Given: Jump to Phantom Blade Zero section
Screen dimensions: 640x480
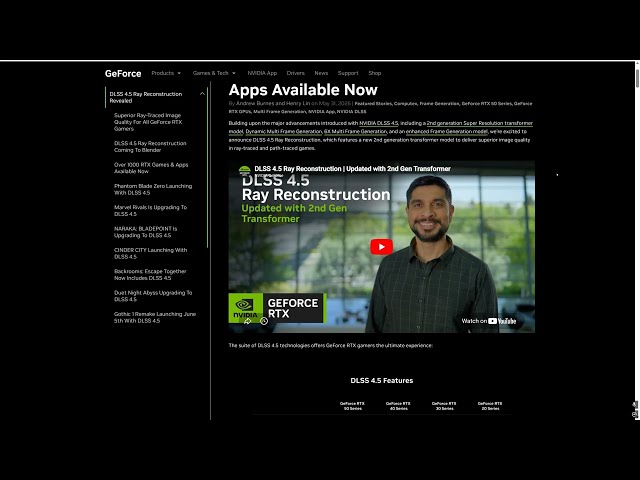Looking at the screenshot, I should [x=153, y=189].
